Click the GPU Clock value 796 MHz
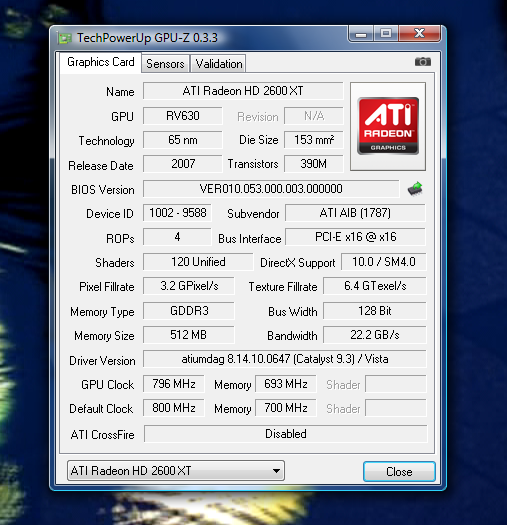The image size is (507, 525). point(173,384)
